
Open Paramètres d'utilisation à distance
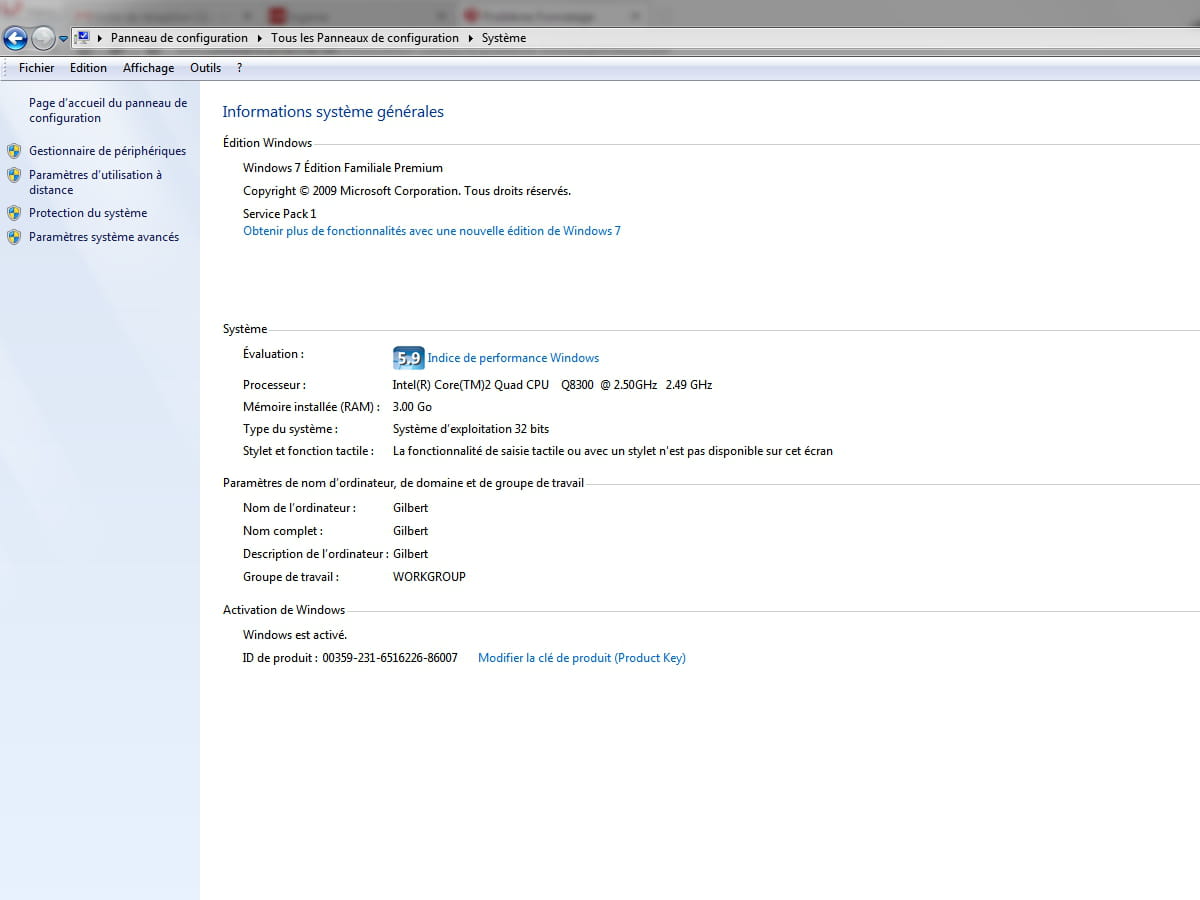tap(95, 182)
